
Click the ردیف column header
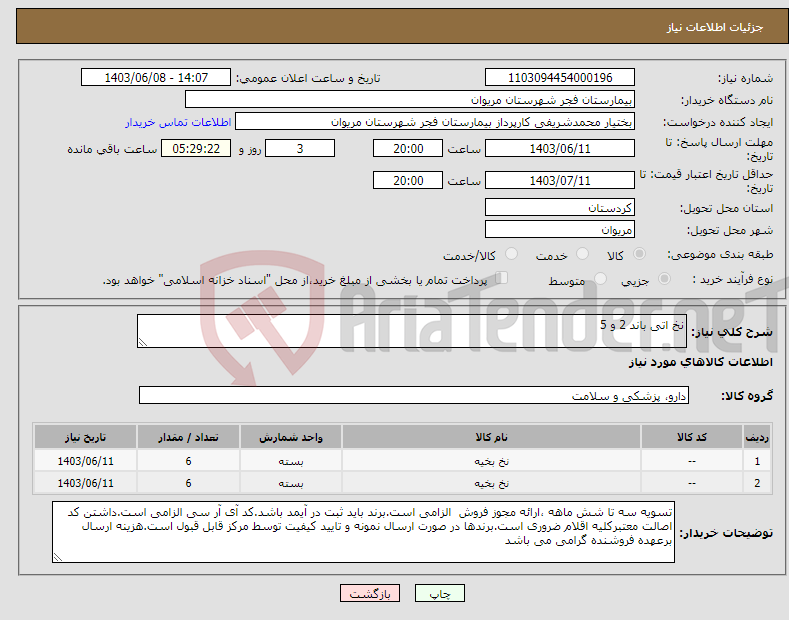[757, 437]
